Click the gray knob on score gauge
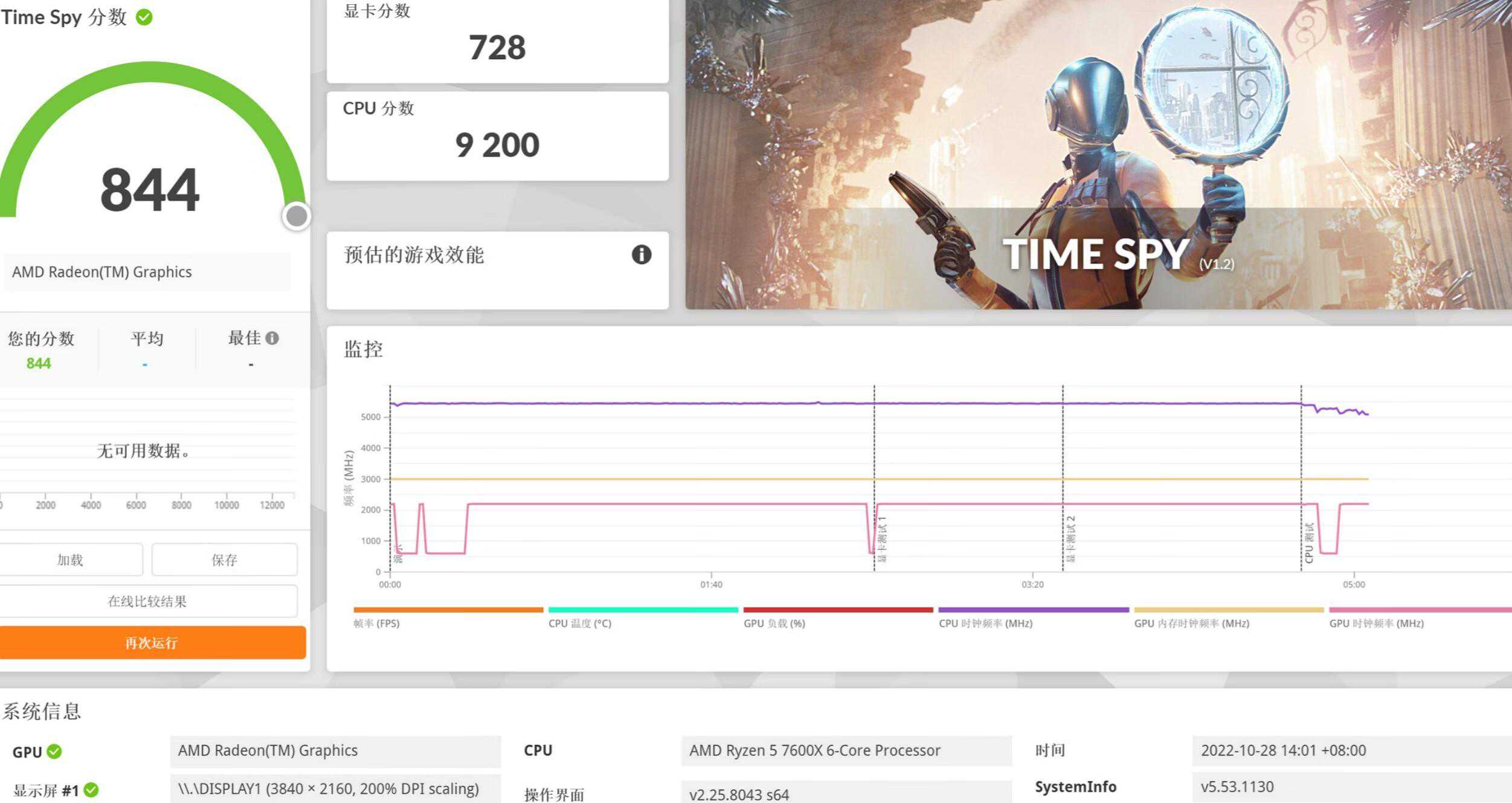This screenshot has width=1512, height=803. click(x=296, y=216)
